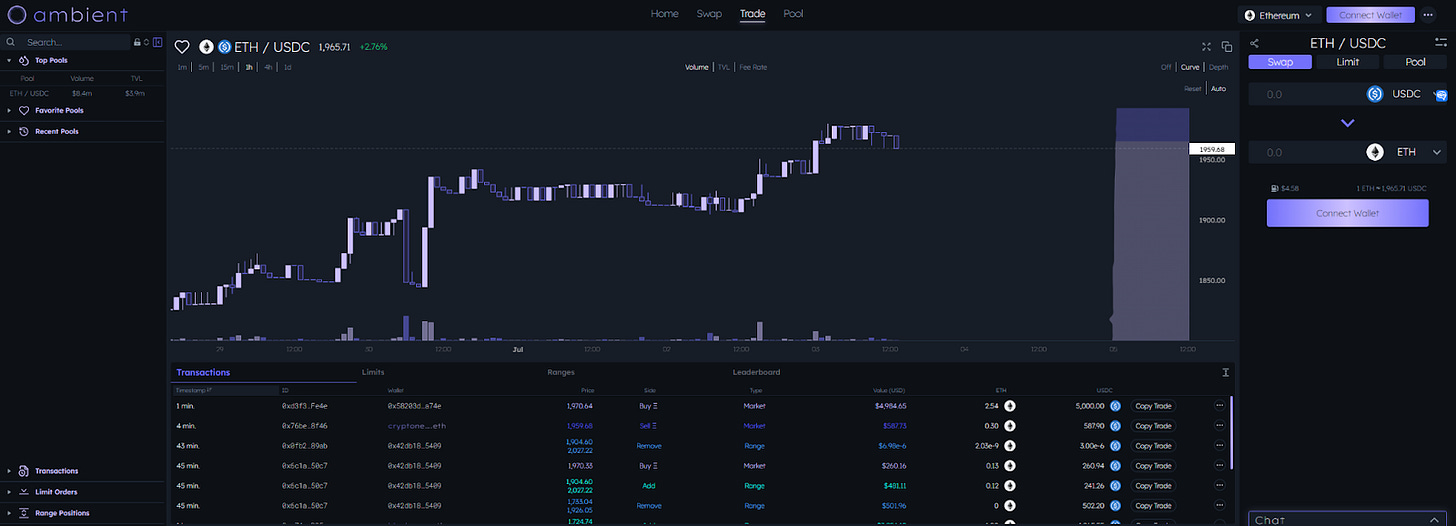Open the ETH token selector dropdown
1456x526 pixels.
pyautogui.click(x=1406, y=152)
